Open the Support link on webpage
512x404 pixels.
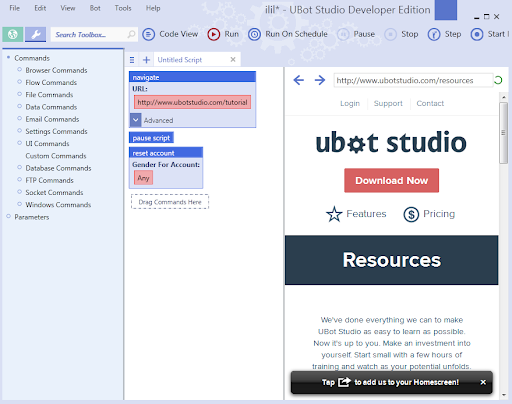(x=388, y=103)
